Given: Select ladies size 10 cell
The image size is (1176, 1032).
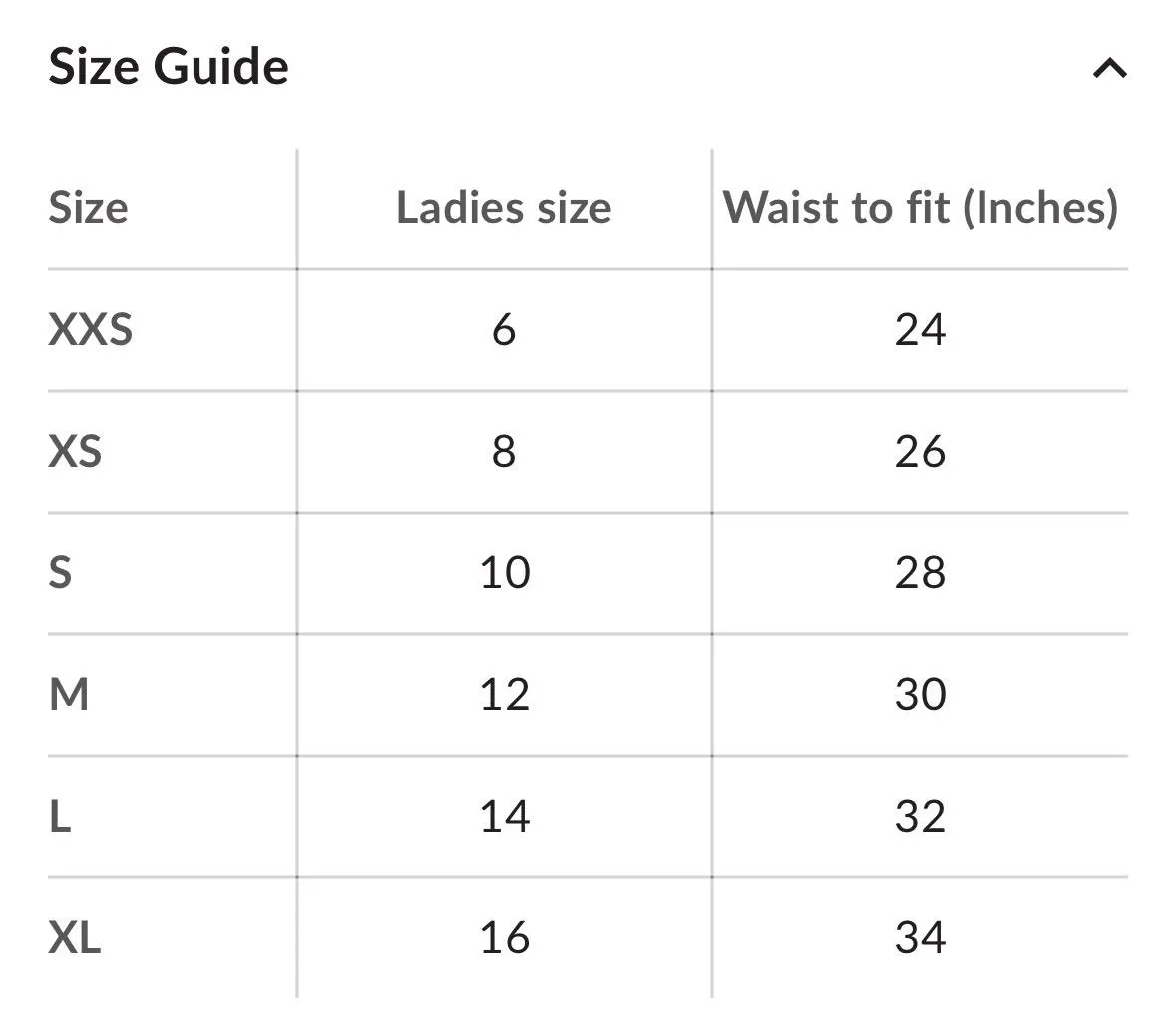Looking at the screenshot, I should click(504, 573).
